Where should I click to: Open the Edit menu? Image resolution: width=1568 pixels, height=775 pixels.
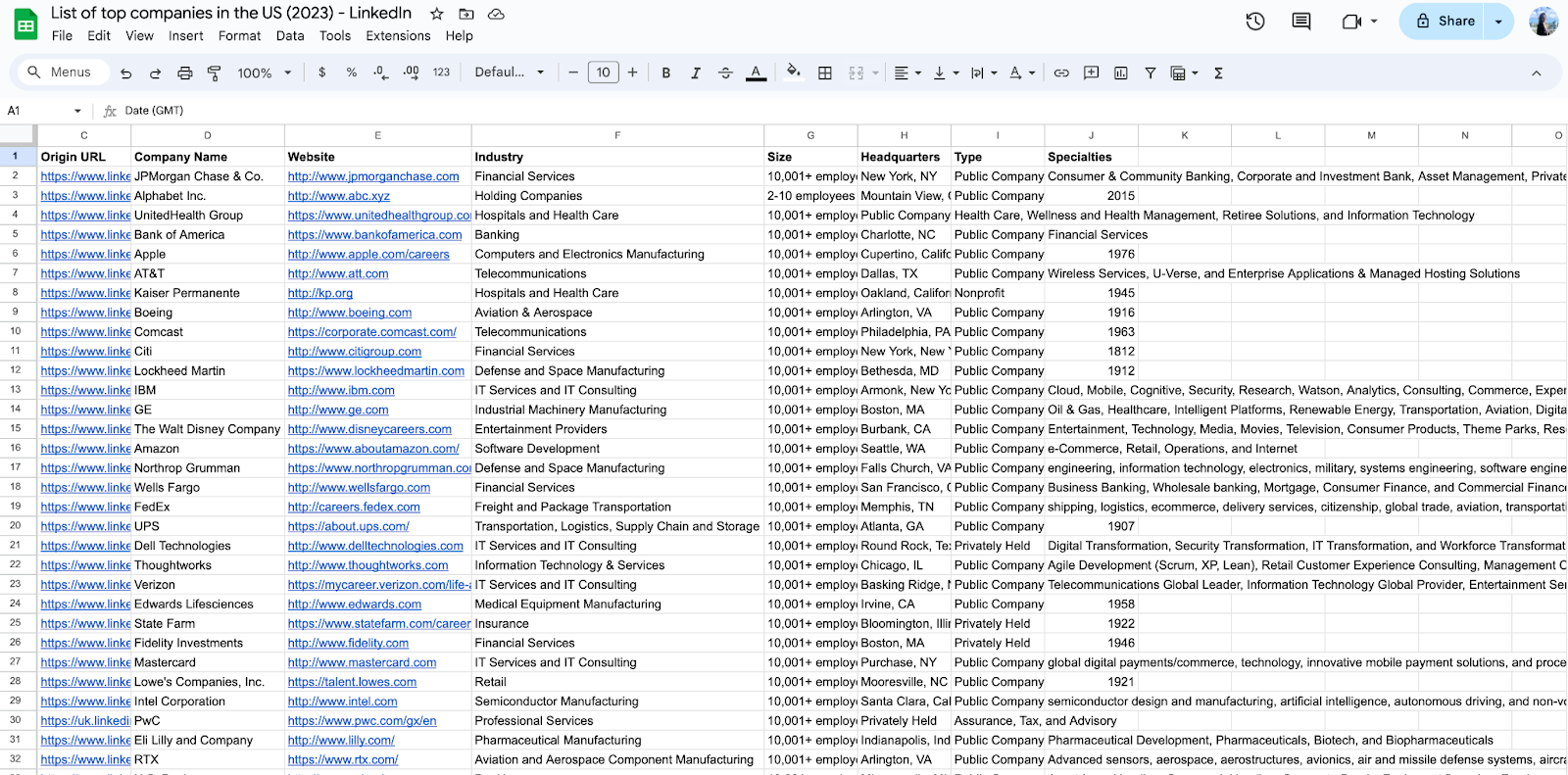tap(99, 35)
